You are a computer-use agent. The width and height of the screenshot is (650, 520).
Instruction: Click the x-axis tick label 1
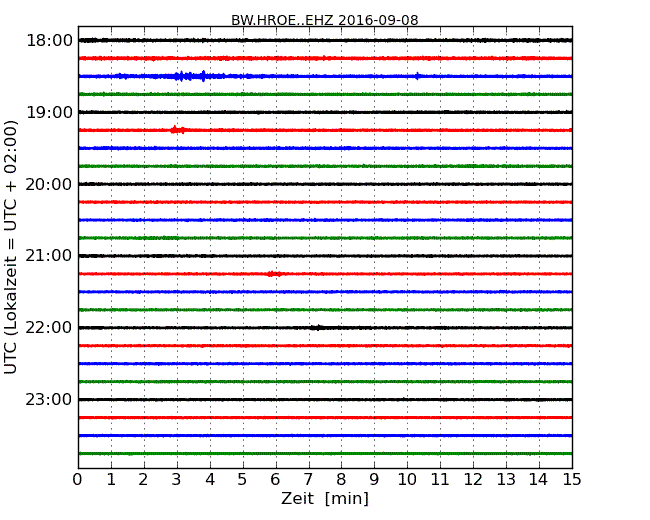click(111, 480)
